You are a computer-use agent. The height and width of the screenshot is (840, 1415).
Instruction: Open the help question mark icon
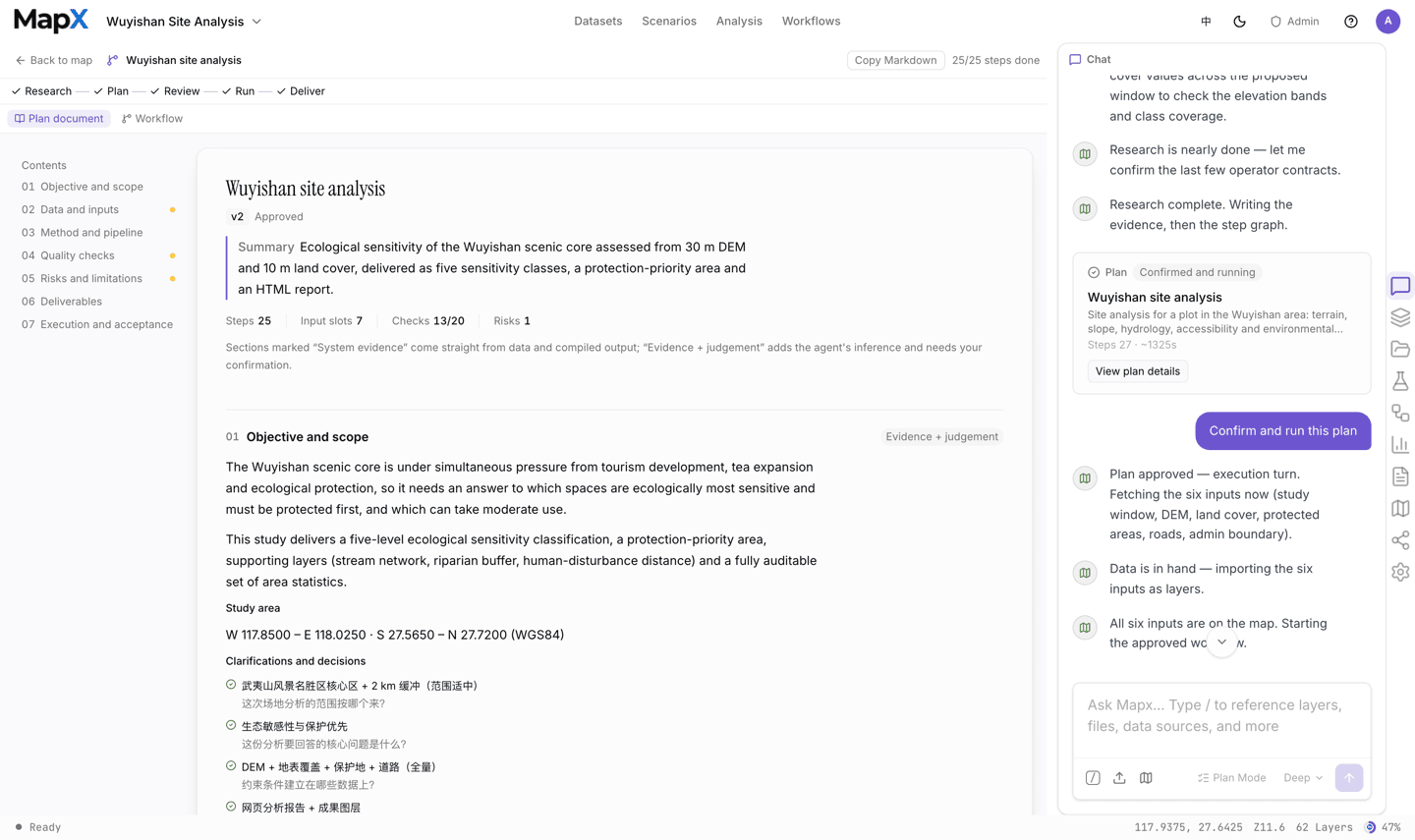pyautogui.click(x=1351, y=22)
